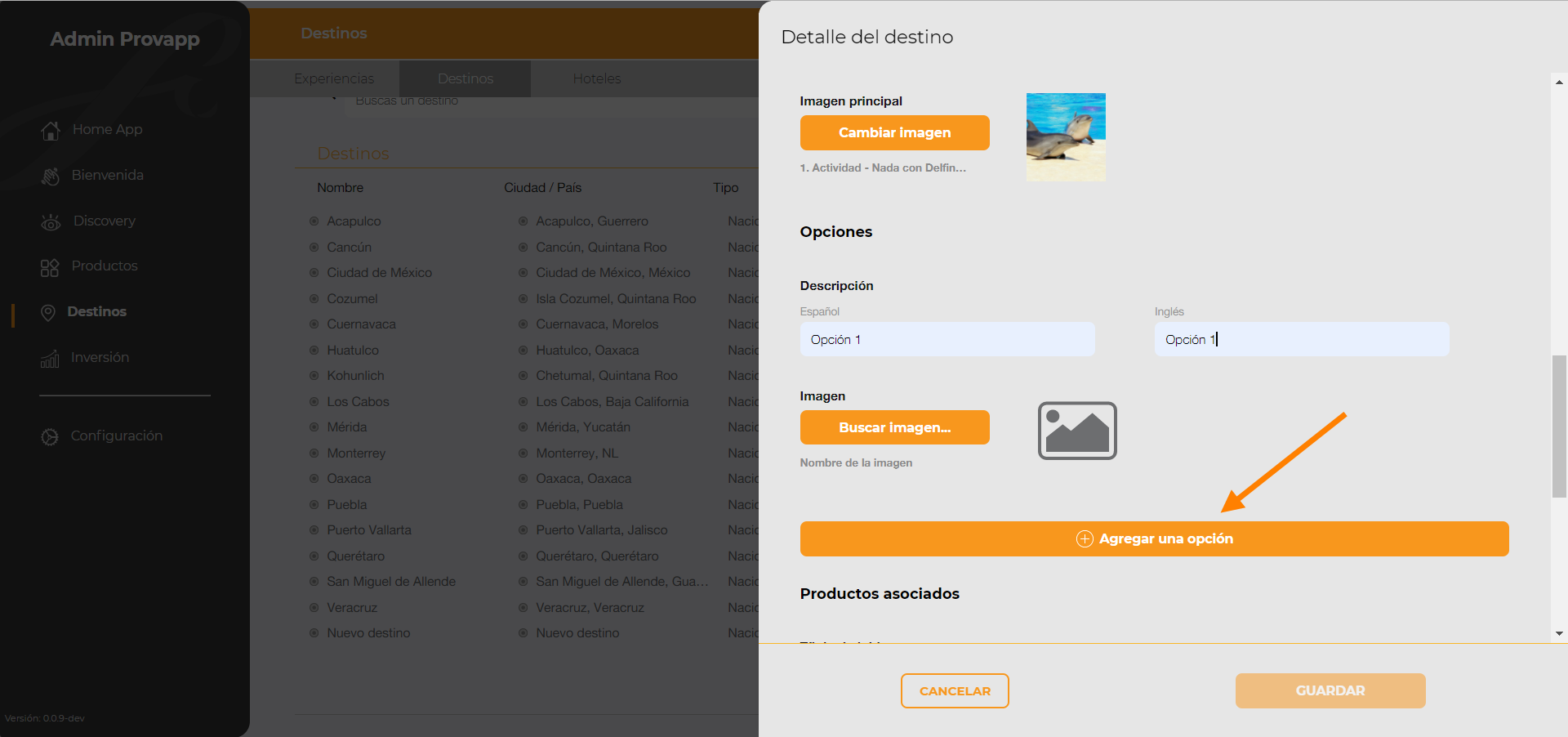Click the Buscas un destino search field
1568x737 pixels.
pyautogui.click(x=551, y=101)
